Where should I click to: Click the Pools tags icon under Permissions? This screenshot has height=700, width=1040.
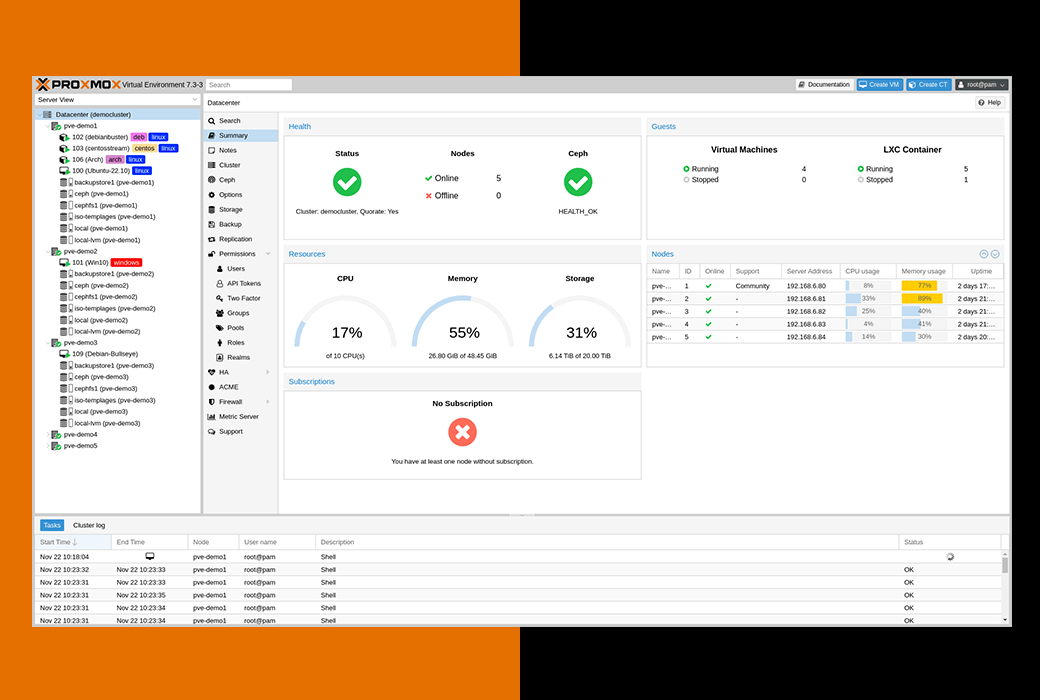(220, 328)
